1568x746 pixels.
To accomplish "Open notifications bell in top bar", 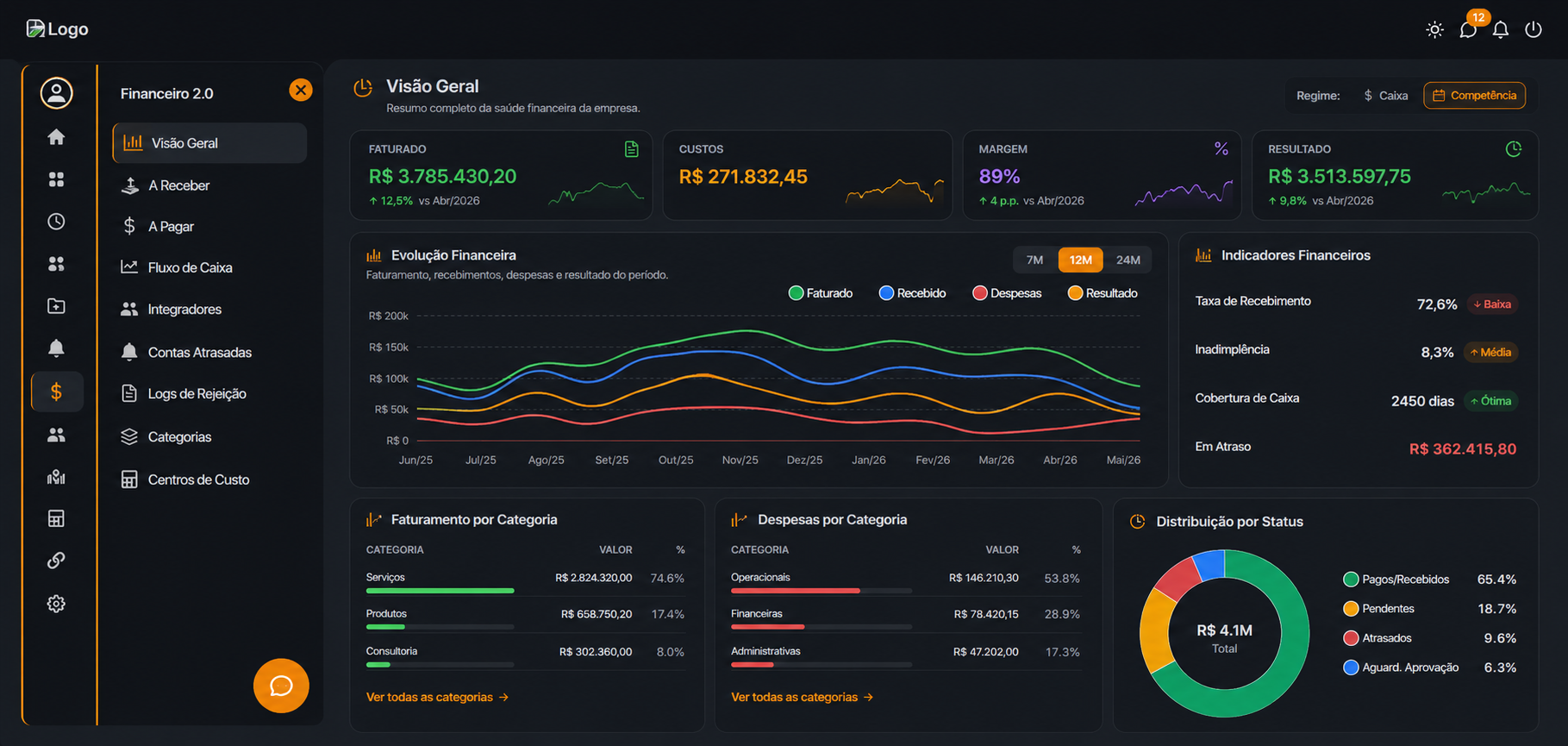I will [x=1501, y=29].
